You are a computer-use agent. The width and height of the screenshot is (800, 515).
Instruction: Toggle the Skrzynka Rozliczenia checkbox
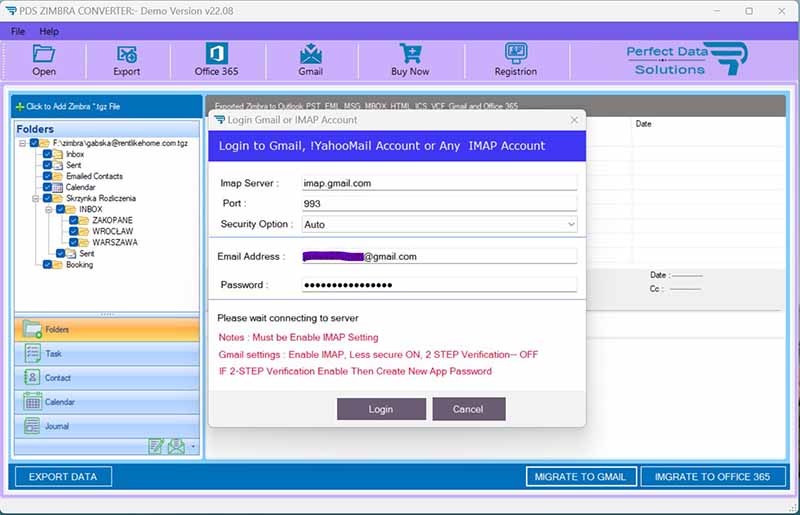[47, 198]
